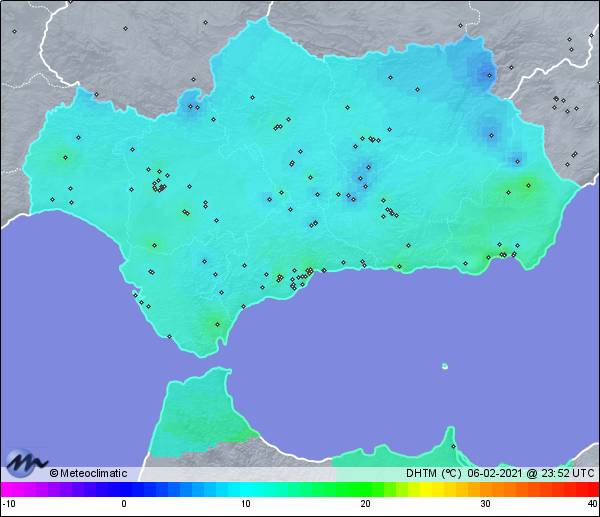Select the station marker in the green southern tip spot
600x517 pixels.
tap(217, 325)
